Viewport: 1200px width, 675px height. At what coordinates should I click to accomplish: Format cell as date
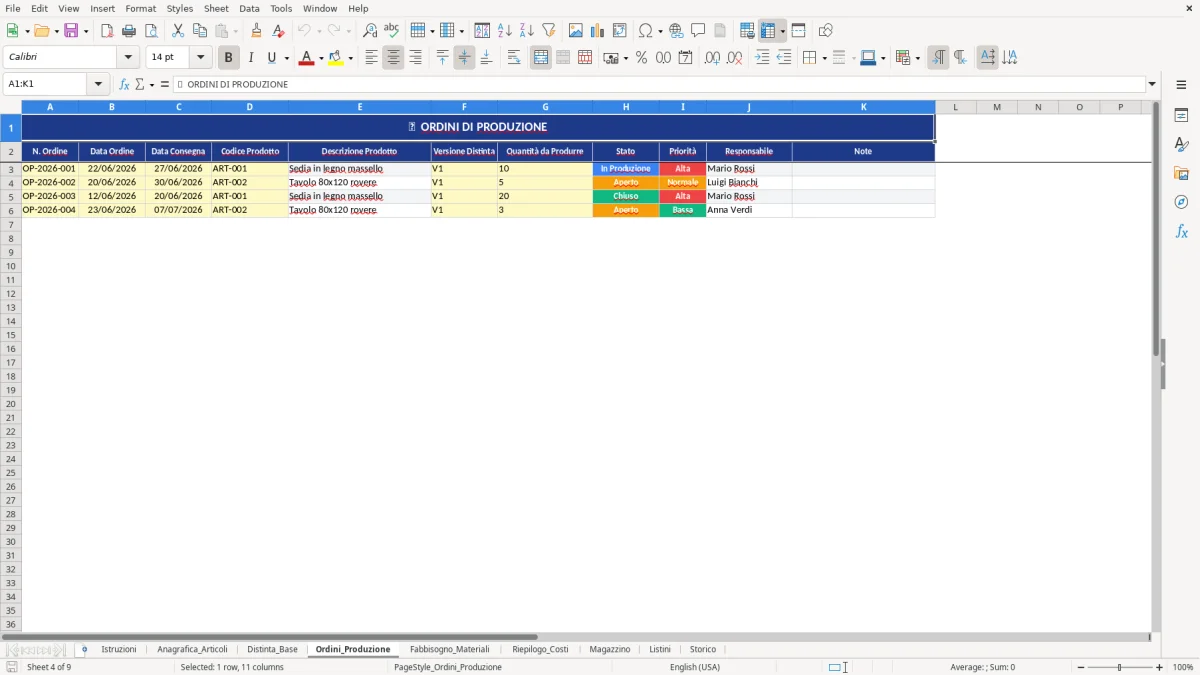pyautogui.click(x=685, y=58)
